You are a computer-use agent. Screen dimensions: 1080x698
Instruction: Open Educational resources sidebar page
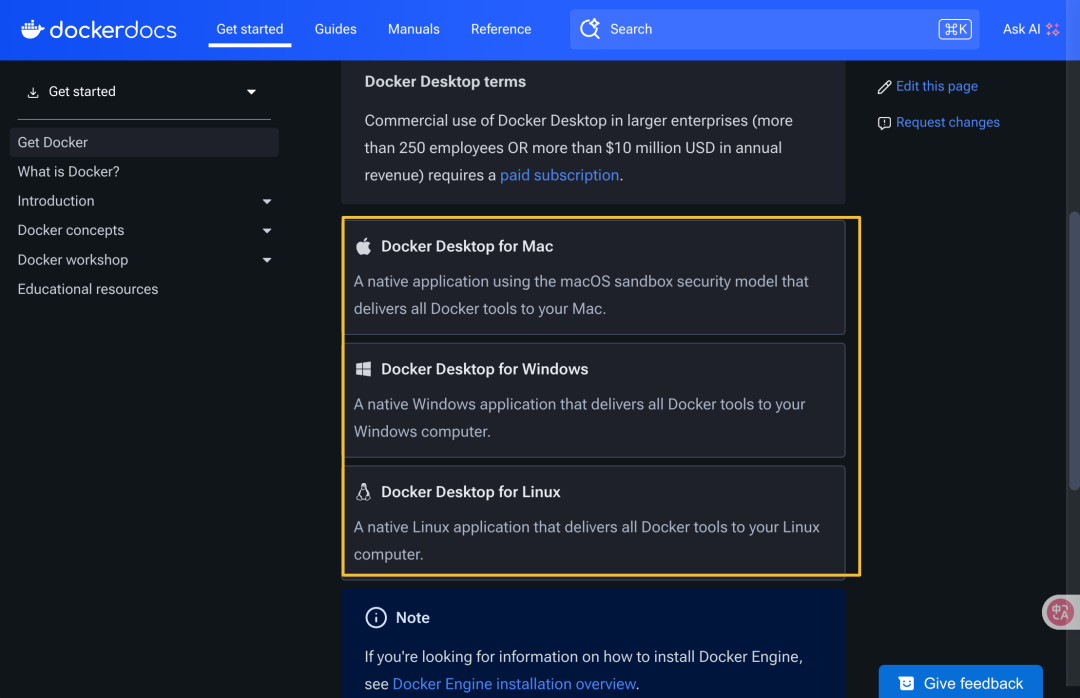(x=87, y=289)
